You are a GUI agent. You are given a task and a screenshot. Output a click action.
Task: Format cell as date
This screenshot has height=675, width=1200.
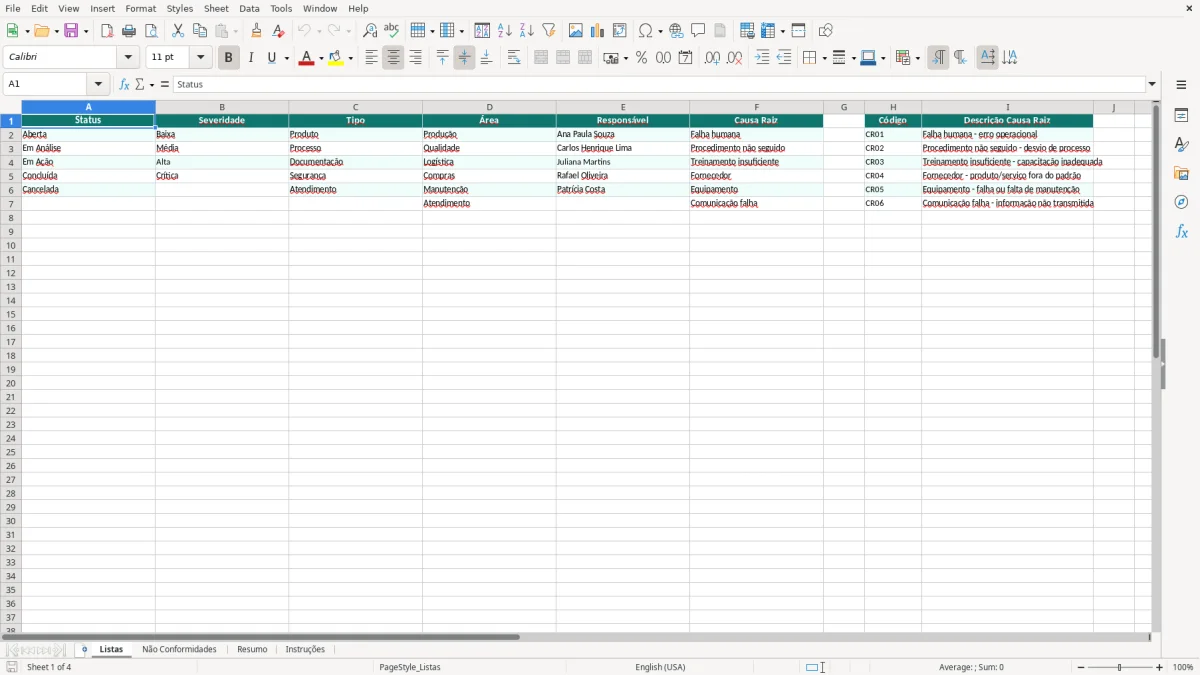(685, 58)
